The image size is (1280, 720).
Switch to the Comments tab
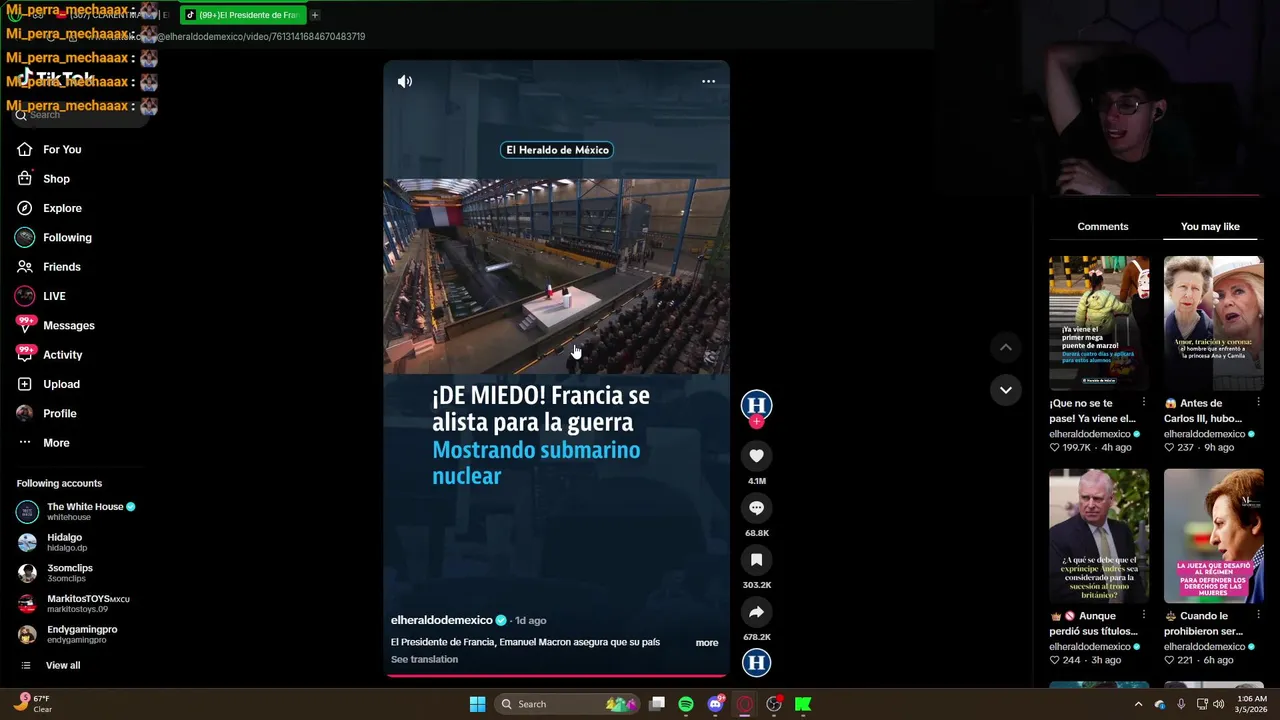pos(1103,227)
